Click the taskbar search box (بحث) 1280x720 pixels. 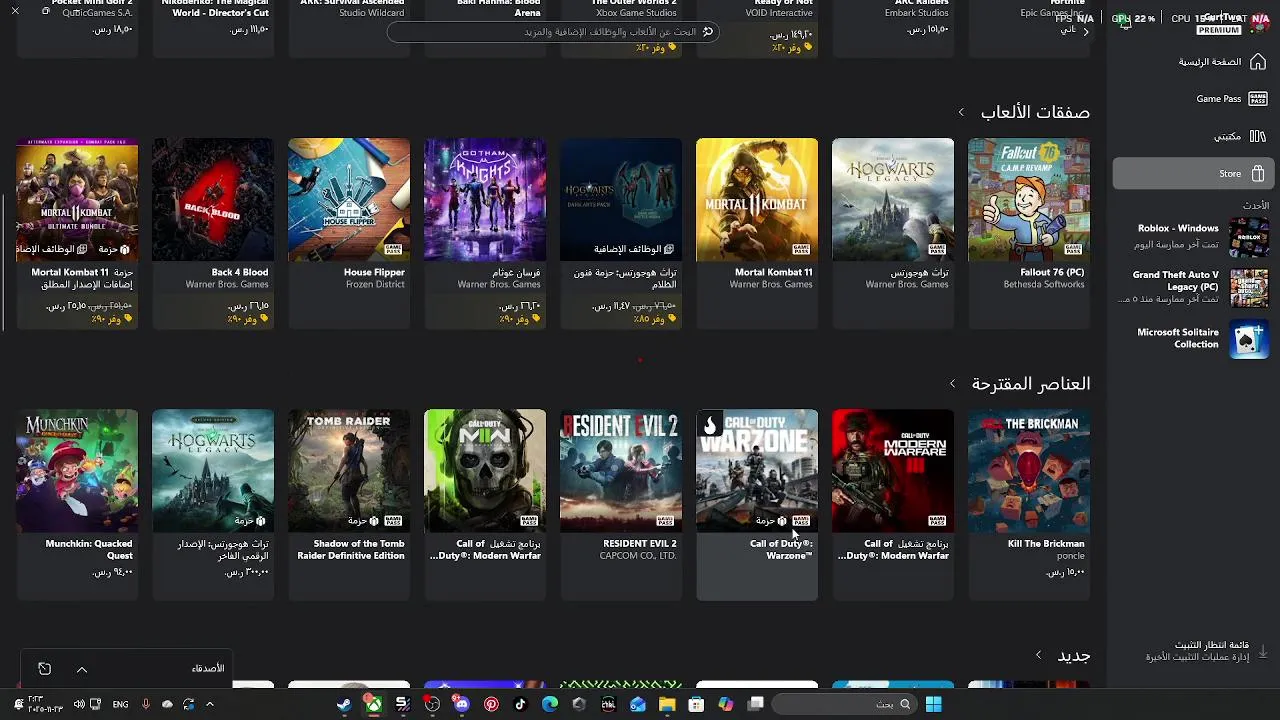click(x=844, y=705)
